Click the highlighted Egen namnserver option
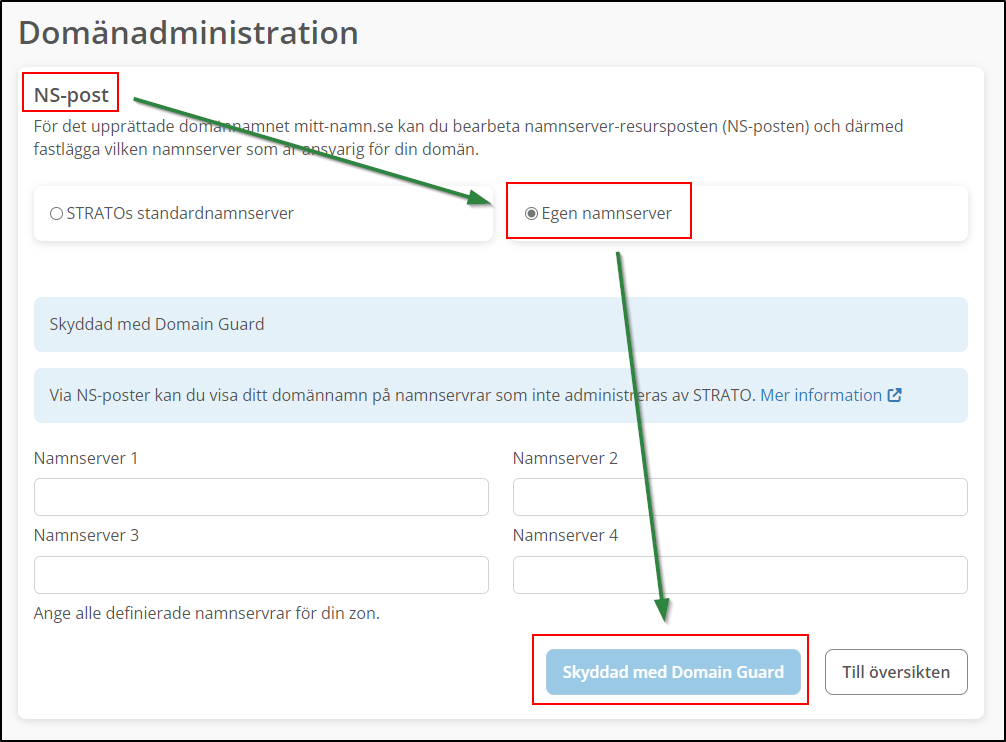 click(x=598, y=210)
